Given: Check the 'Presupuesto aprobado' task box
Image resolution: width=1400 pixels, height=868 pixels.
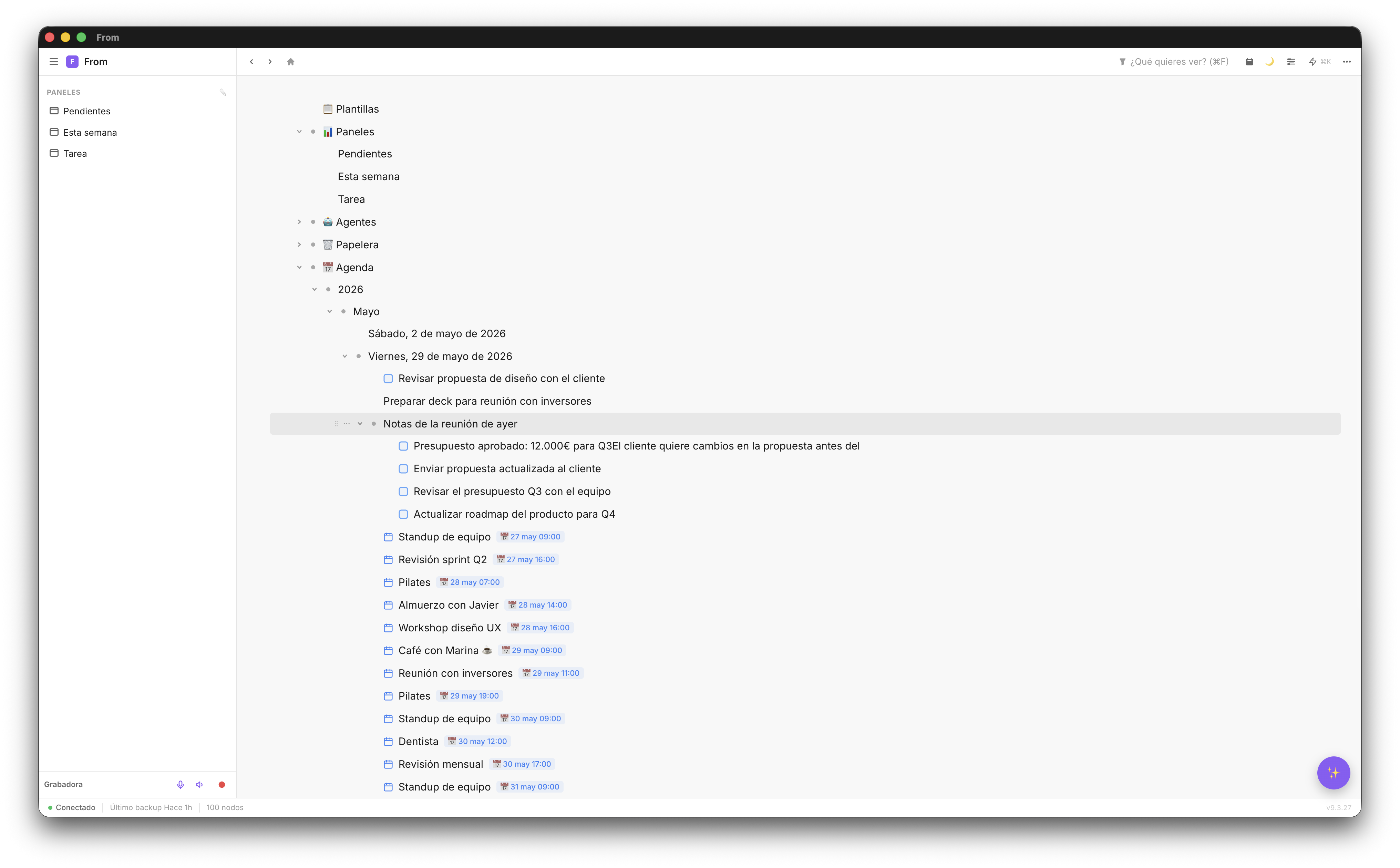Looking at the screenshot, I should [x=403, y=446].
